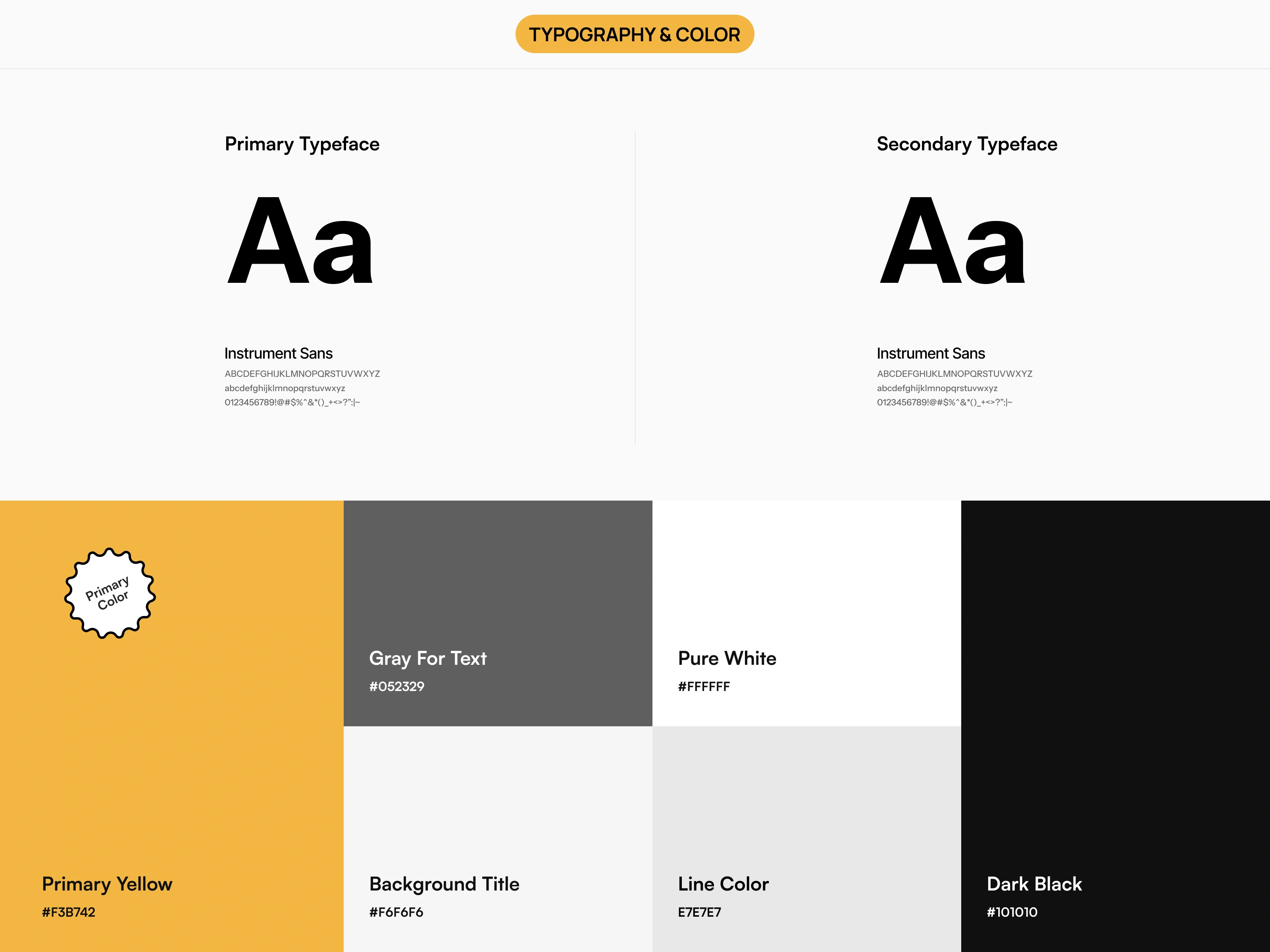Click the Typography & Color pill header
Viewport: 1270px width, 952px height.
pos(635,34)
